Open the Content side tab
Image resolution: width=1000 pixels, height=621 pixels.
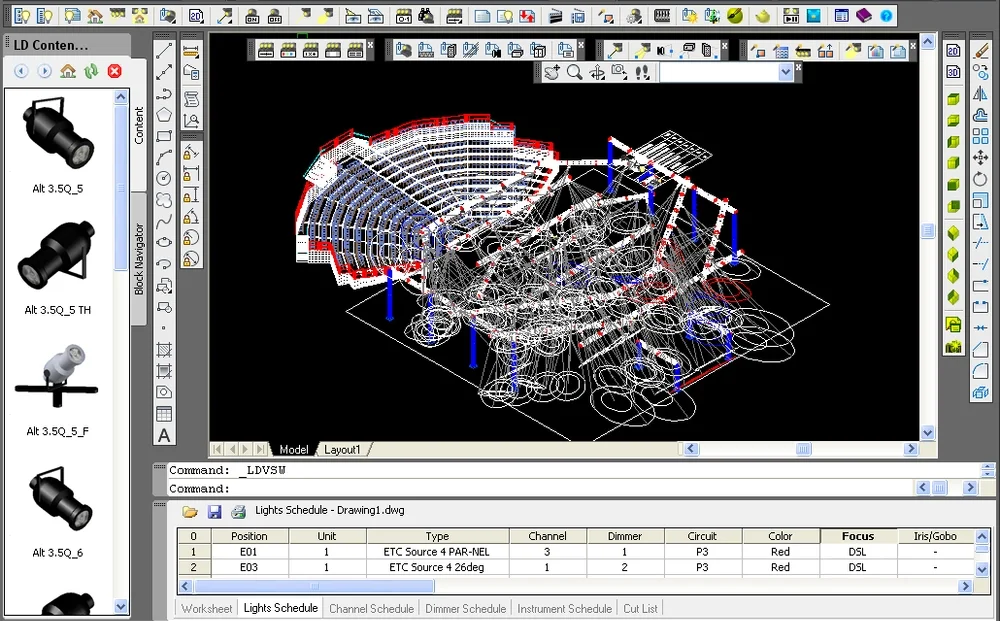click(139, 125)
